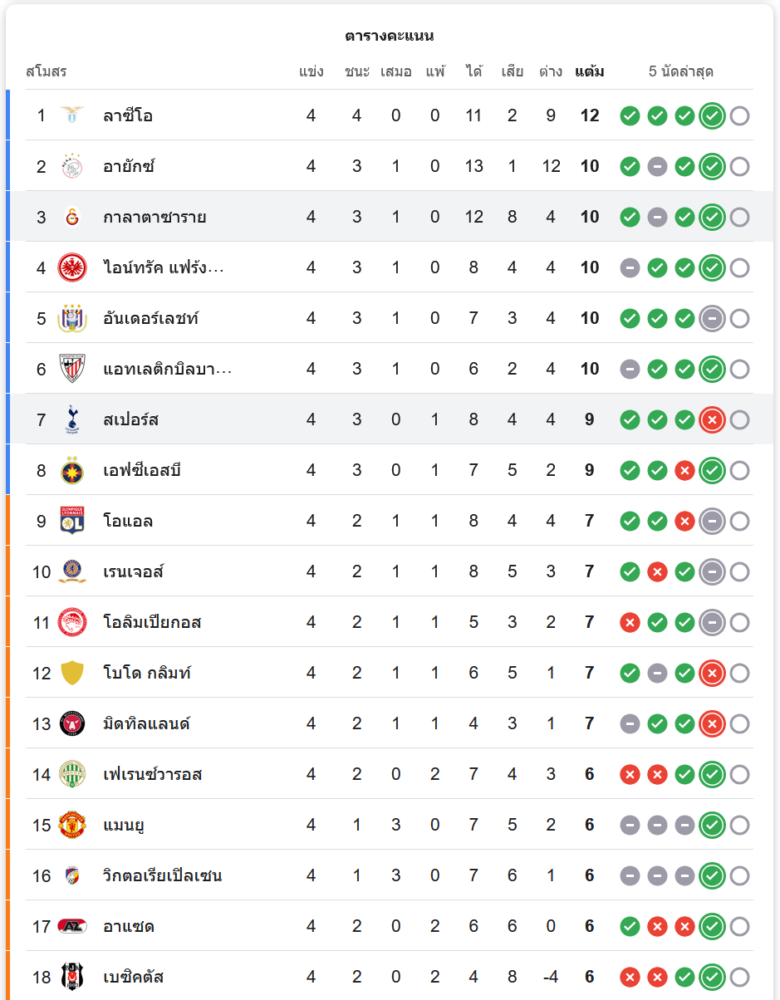The height and width of the screenshot is (1000, 780).
Task: Open the แมนยู team link
Action: tap(125, 825)
